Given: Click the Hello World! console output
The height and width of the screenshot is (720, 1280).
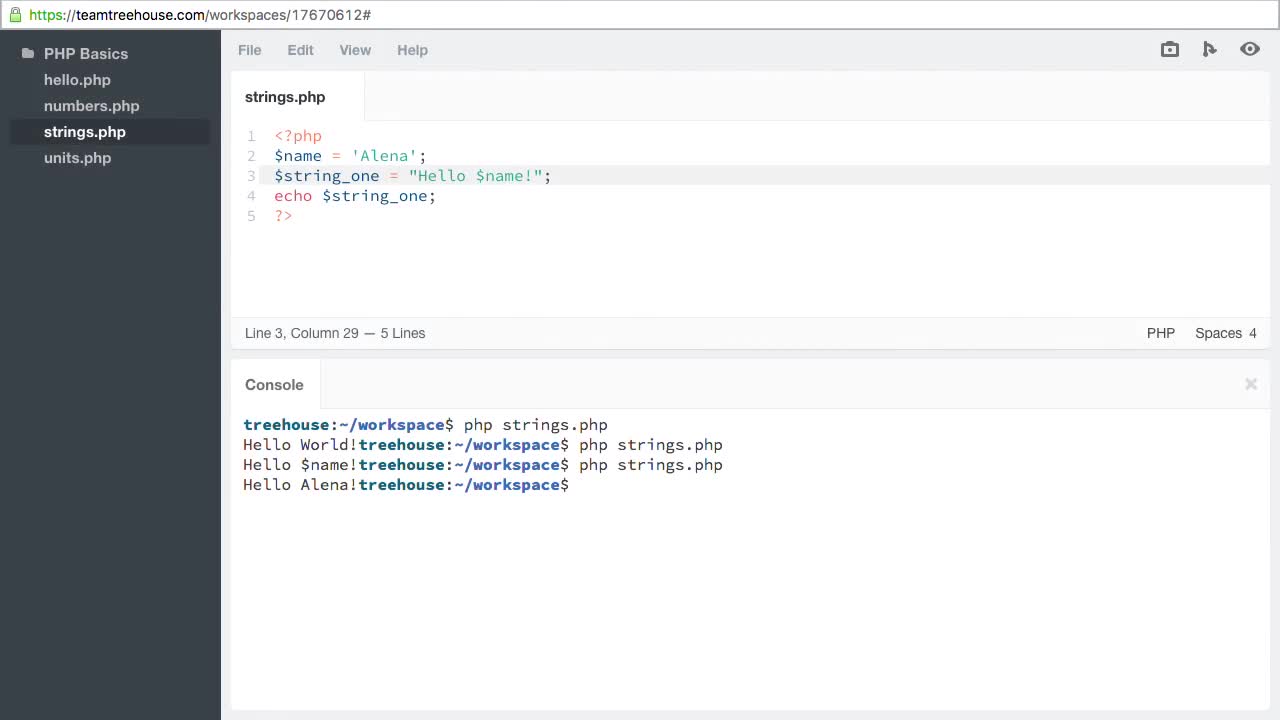Looking at the screenshot, I should point(300,445).
